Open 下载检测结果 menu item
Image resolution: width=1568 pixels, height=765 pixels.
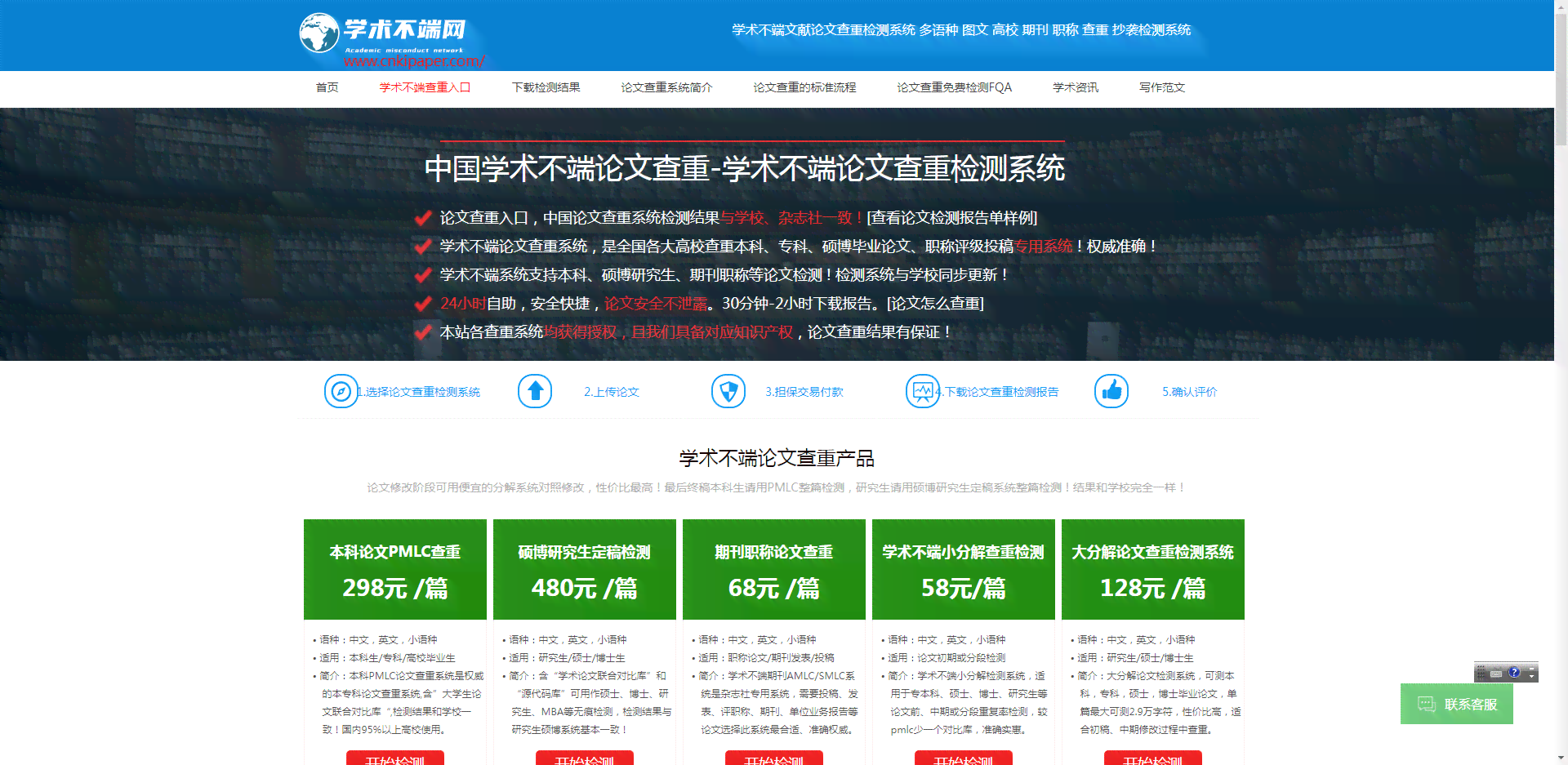click(546, 87)
